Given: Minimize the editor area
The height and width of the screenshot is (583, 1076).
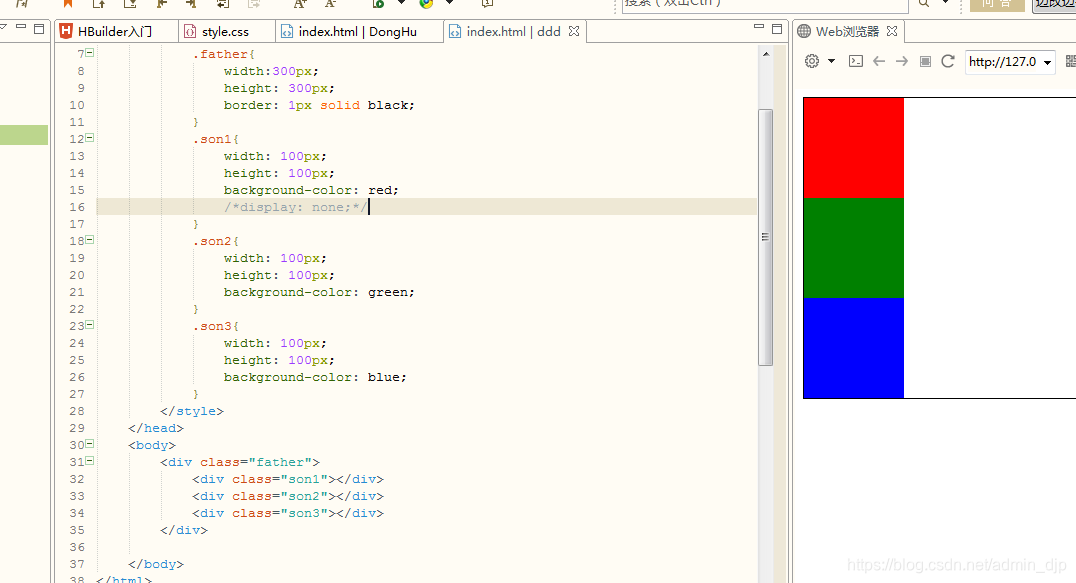Looking at the screenshot, I should click(x=758, y=27).
